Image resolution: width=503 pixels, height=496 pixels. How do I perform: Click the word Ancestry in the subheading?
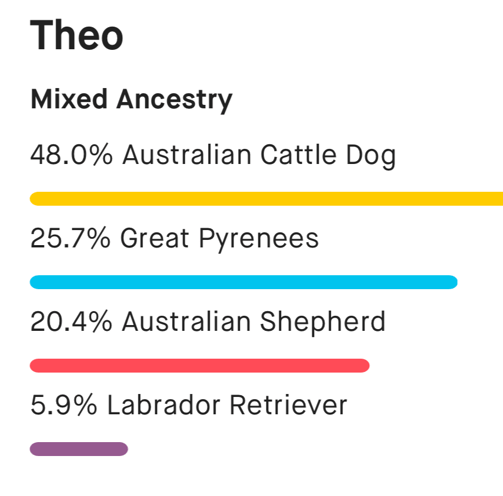point(174,100)
